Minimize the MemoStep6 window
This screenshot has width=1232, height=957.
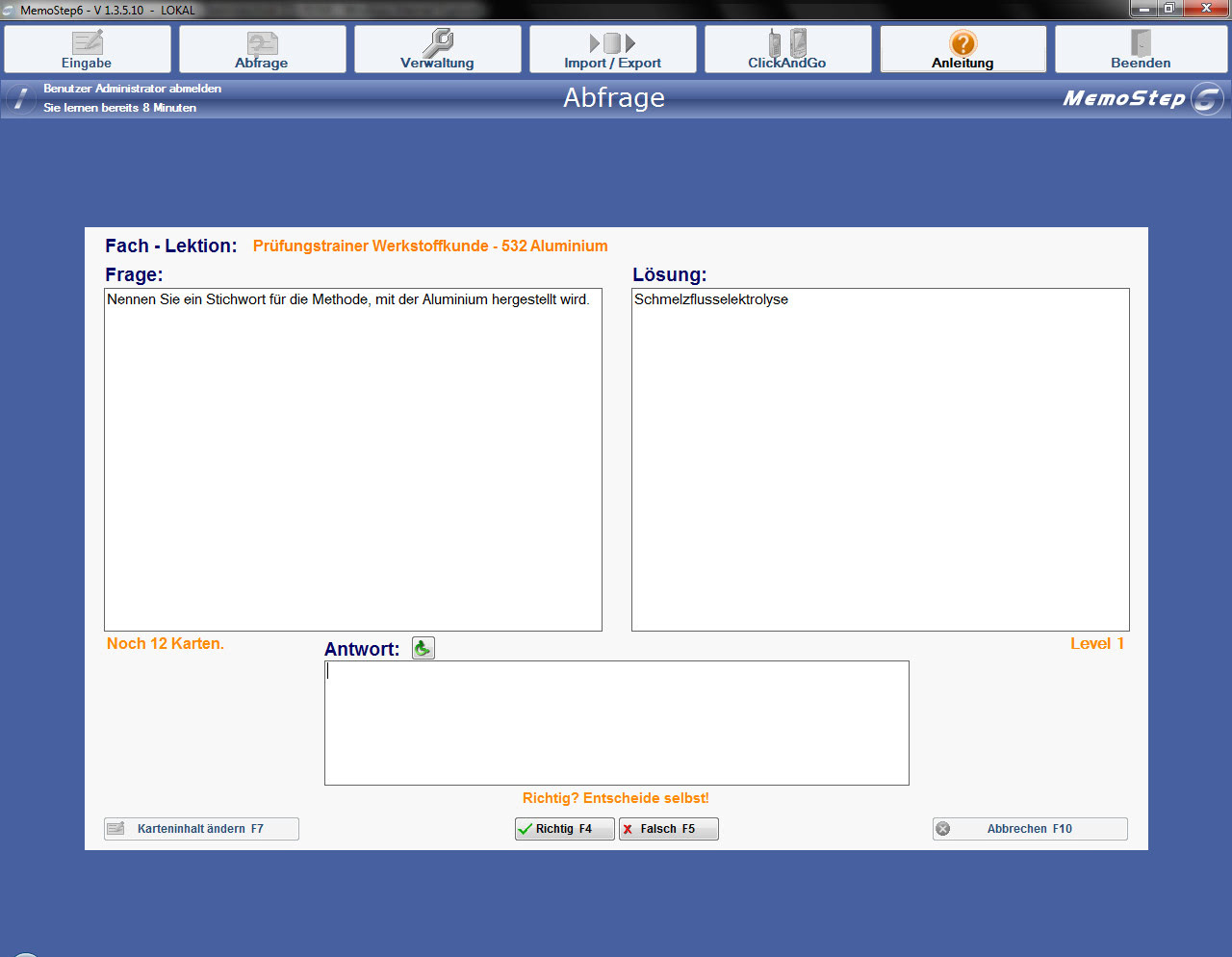point(1143,9)
